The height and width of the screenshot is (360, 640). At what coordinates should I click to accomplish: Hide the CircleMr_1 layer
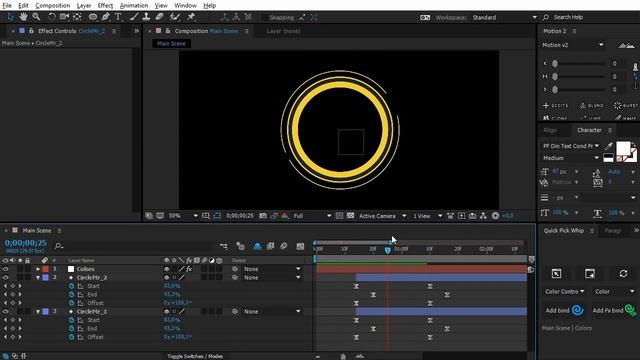pos(5,311)
